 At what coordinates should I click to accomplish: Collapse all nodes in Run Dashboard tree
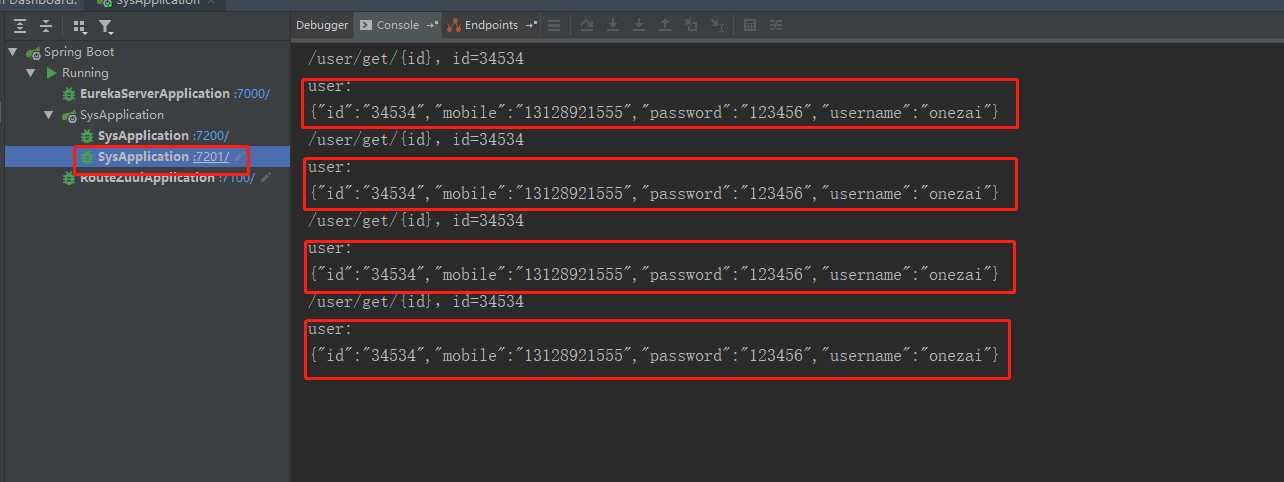[x=46, y=26]
